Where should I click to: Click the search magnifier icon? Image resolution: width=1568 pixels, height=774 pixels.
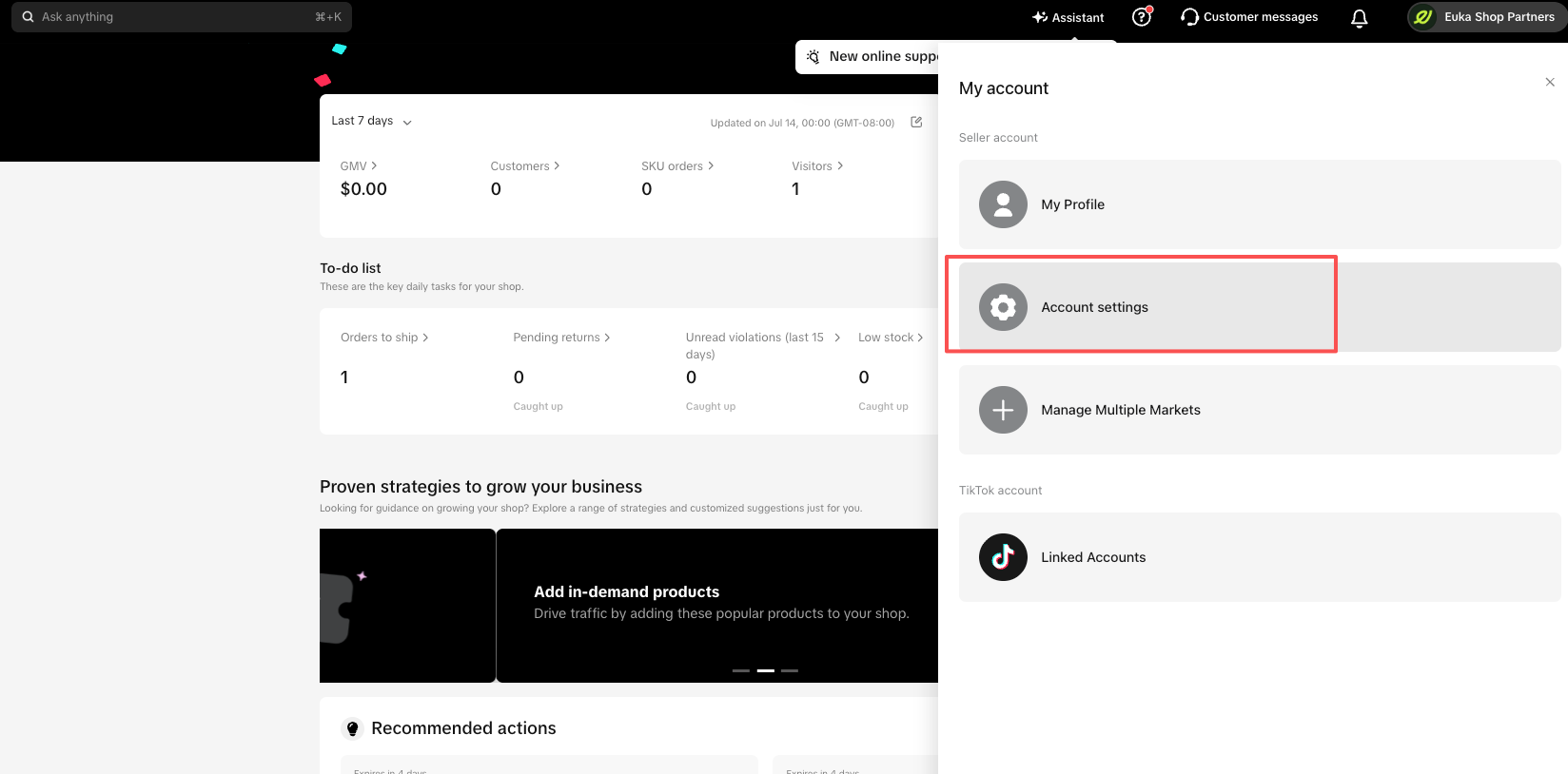tap(28, 17)
